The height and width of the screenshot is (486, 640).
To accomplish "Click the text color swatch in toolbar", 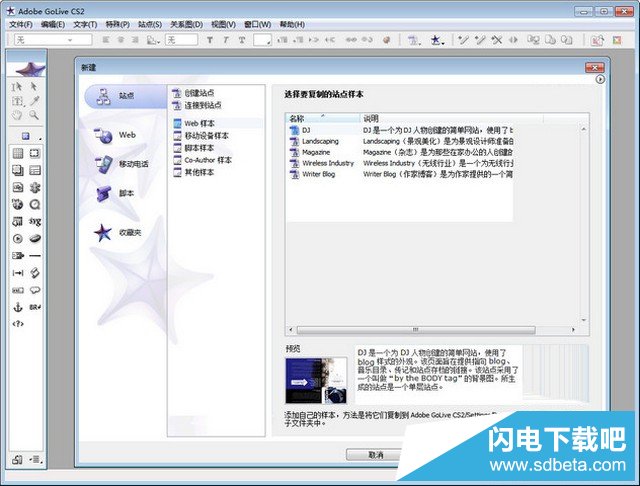I will click(262, 40).
